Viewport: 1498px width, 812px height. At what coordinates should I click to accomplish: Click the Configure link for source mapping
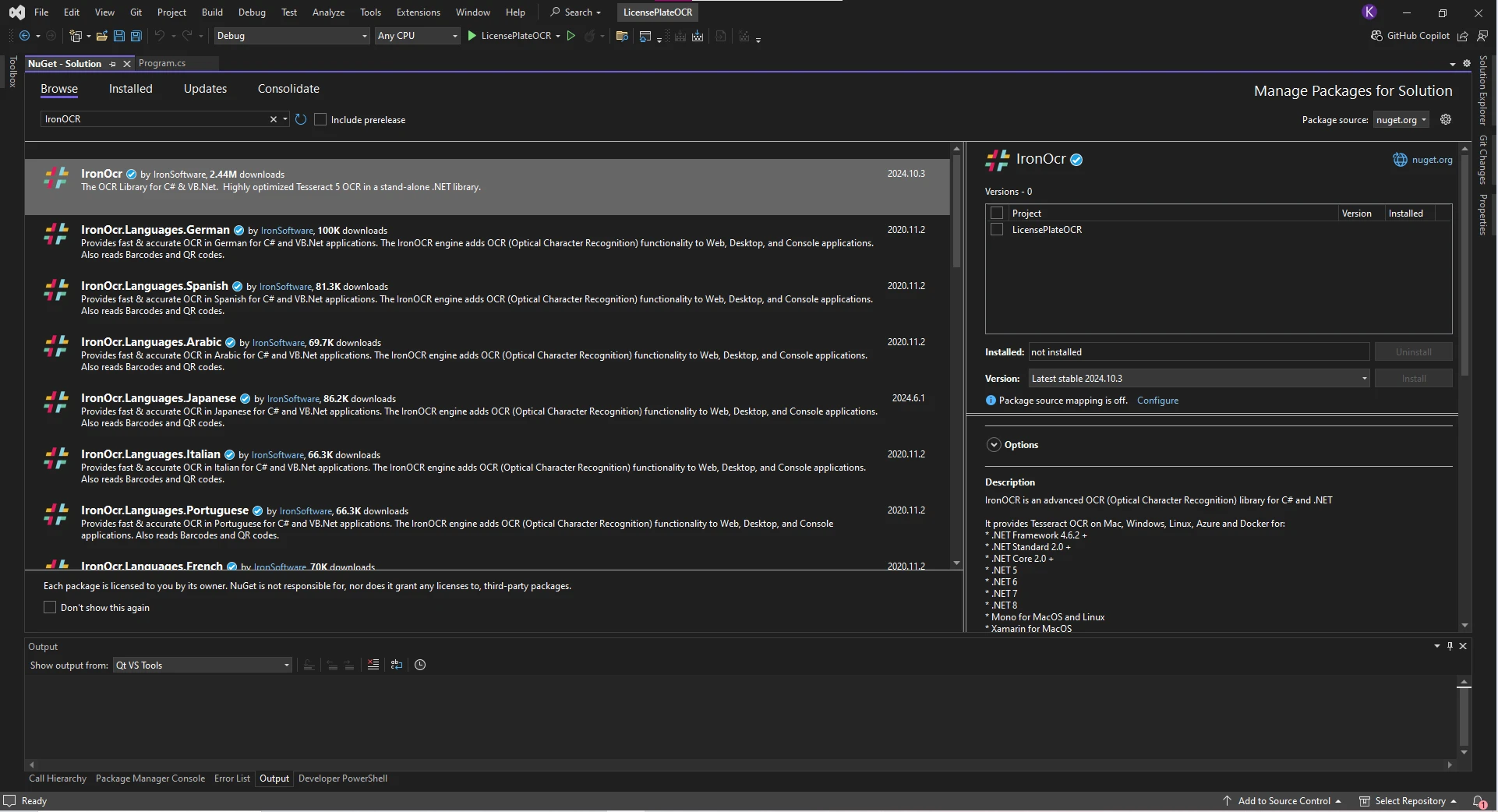(1157, 401)
